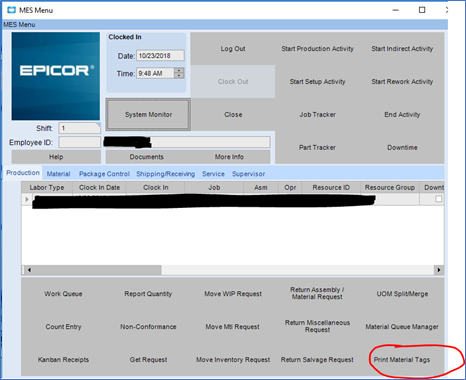Open the Job Tracker

coord(317,115)
